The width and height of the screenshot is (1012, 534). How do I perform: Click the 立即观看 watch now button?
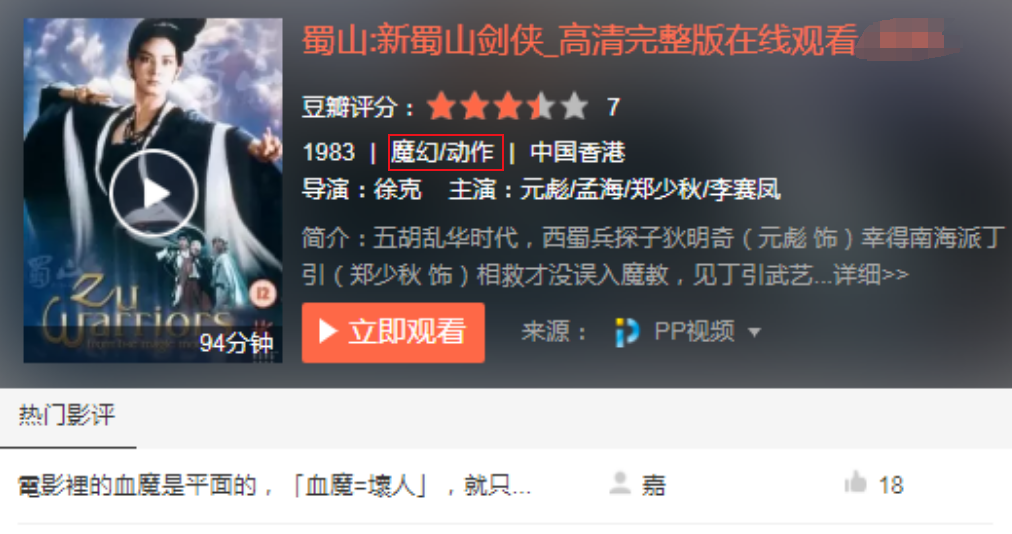(x=393, y=332)
